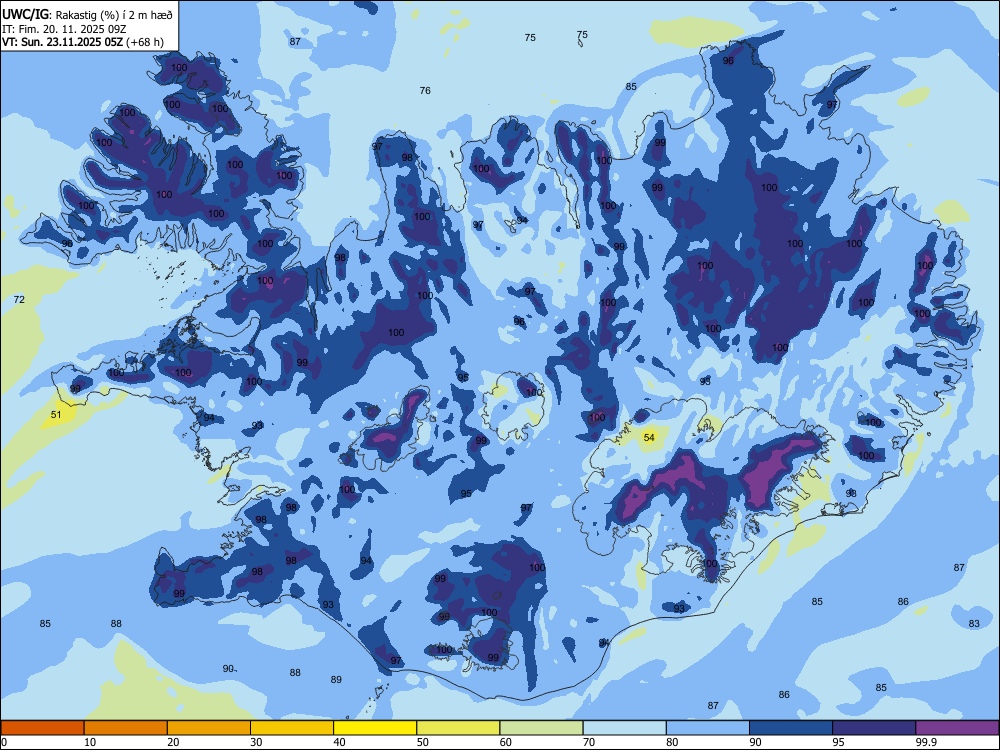Pick the 50–60 pale yellow legend swatch
This screenshot has width=1000, height=750.
tap(458, 728)
